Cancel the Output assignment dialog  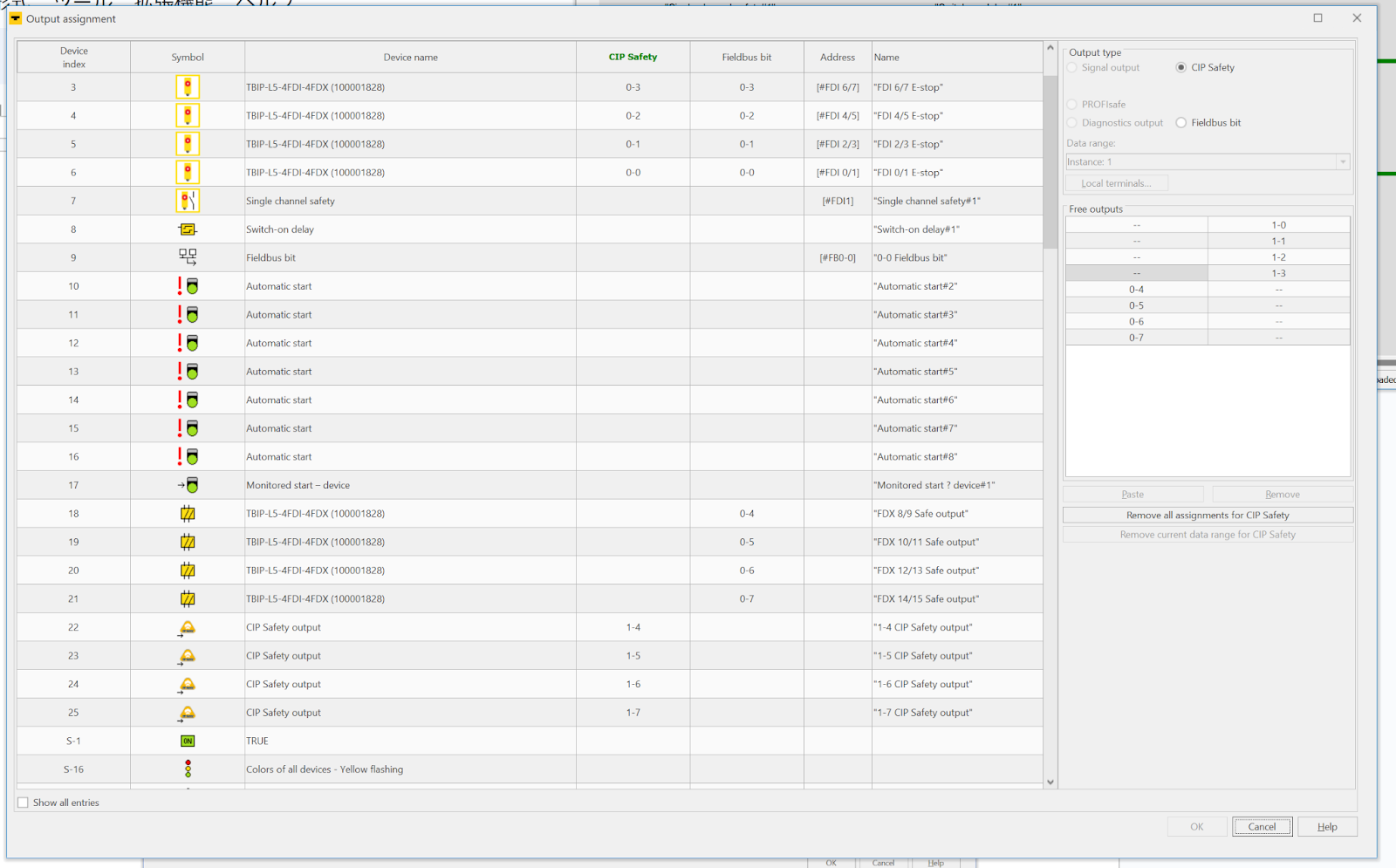pos(1262,827)
